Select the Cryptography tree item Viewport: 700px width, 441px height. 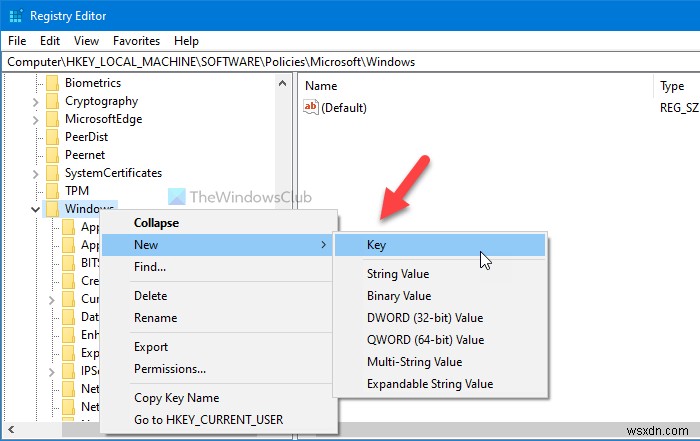tap(101, 101)
